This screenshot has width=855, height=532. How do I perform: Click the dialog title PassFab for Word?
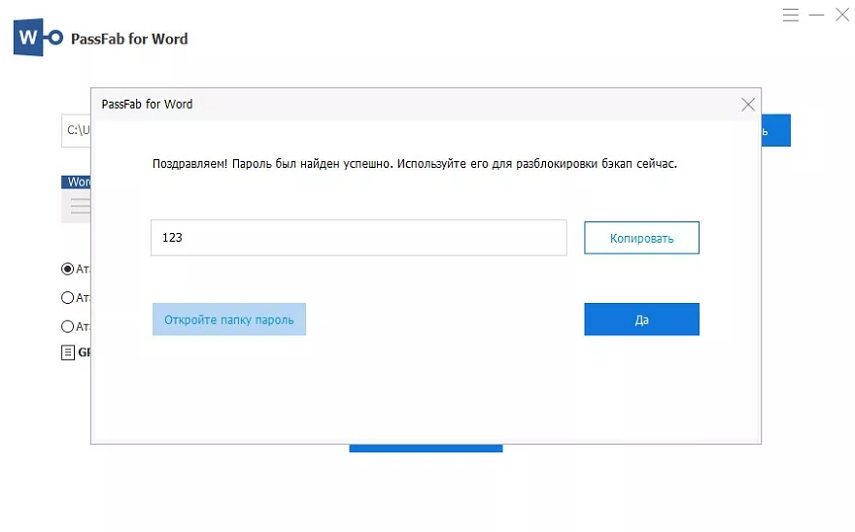[x=147, y=104]
